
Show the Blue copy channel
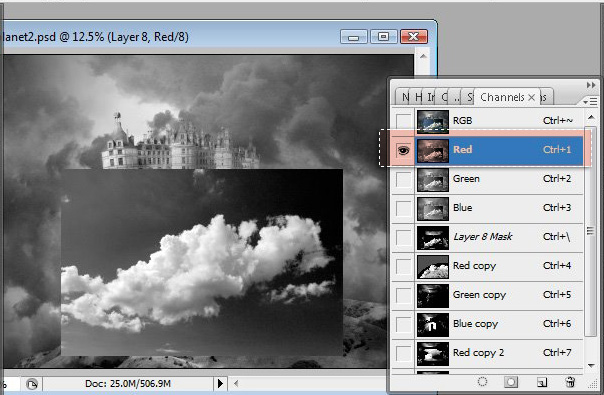[x=403, y=324]
